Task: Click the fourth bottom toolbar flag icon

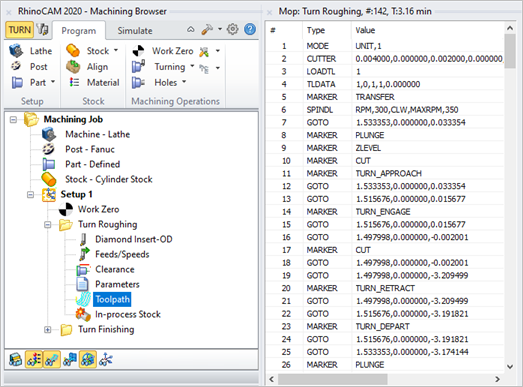Action: (x=70, y=360)
